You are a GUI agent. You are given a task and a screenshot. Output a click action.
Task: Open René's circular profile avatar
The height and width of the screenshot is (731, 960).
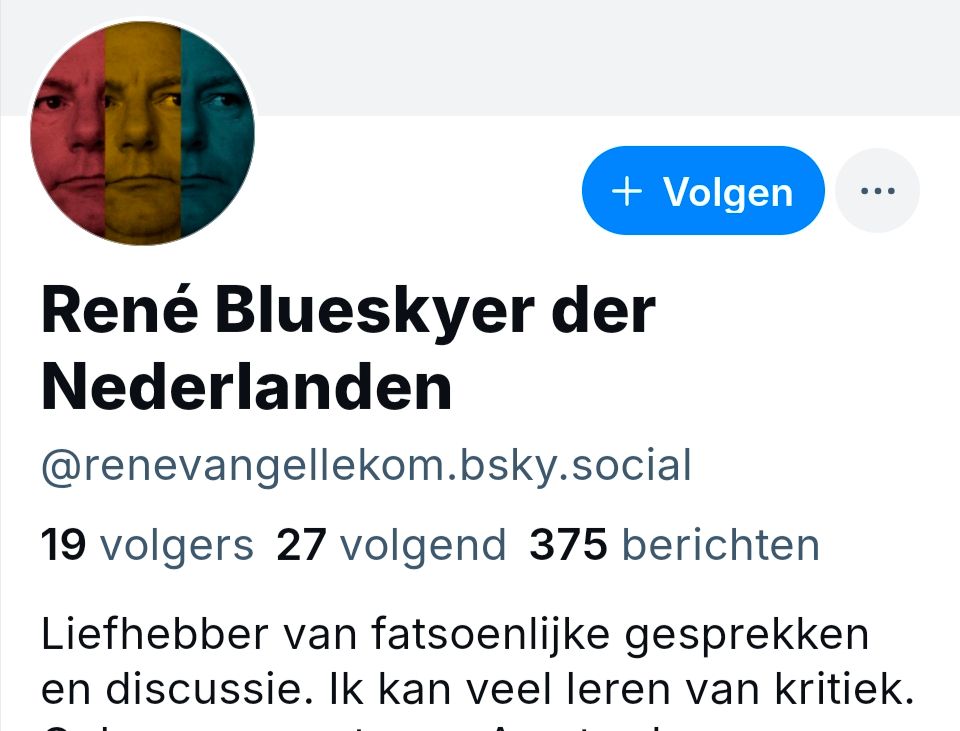click(143, 133)
